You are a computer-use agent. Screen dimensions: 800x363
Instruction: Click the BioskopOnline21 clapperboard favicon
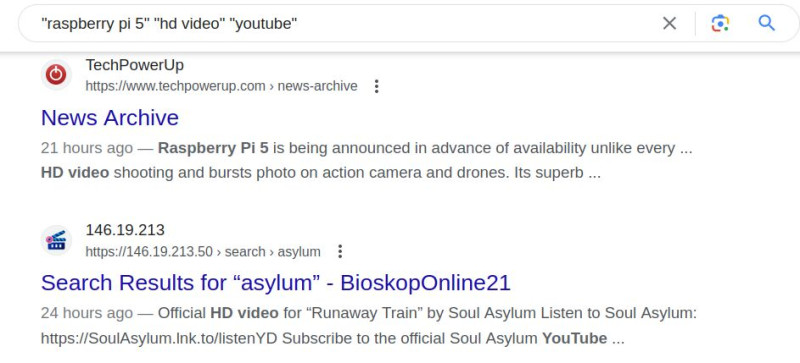(x=56, y=240)
